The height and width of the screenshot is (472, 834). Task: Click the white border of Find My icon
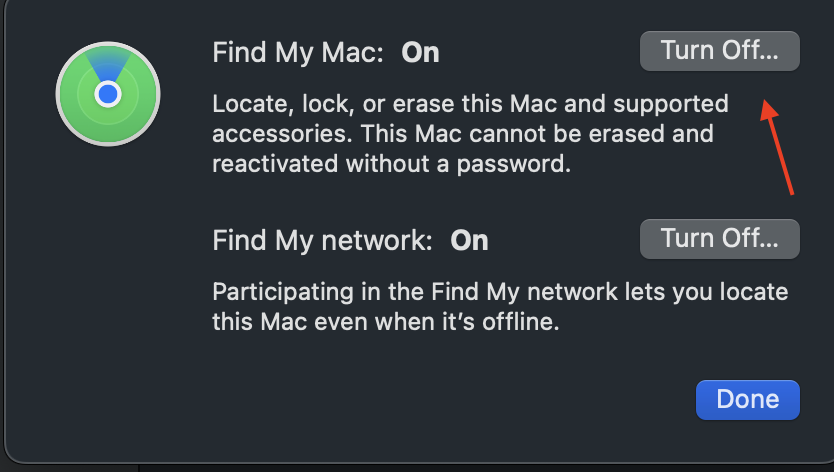pyautogui.click(x=59, y=95)
